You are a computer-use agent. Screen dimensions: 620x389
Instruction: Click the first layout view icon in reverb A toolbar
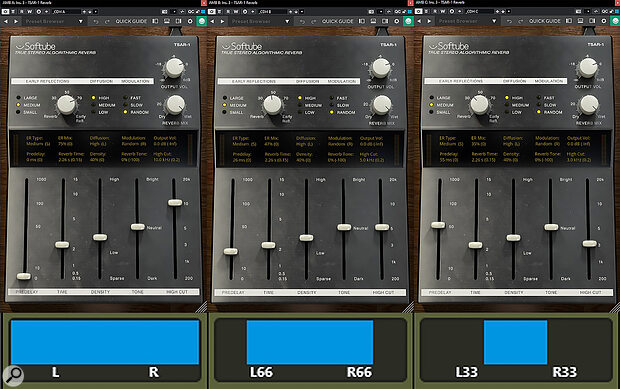click(155, 21)
